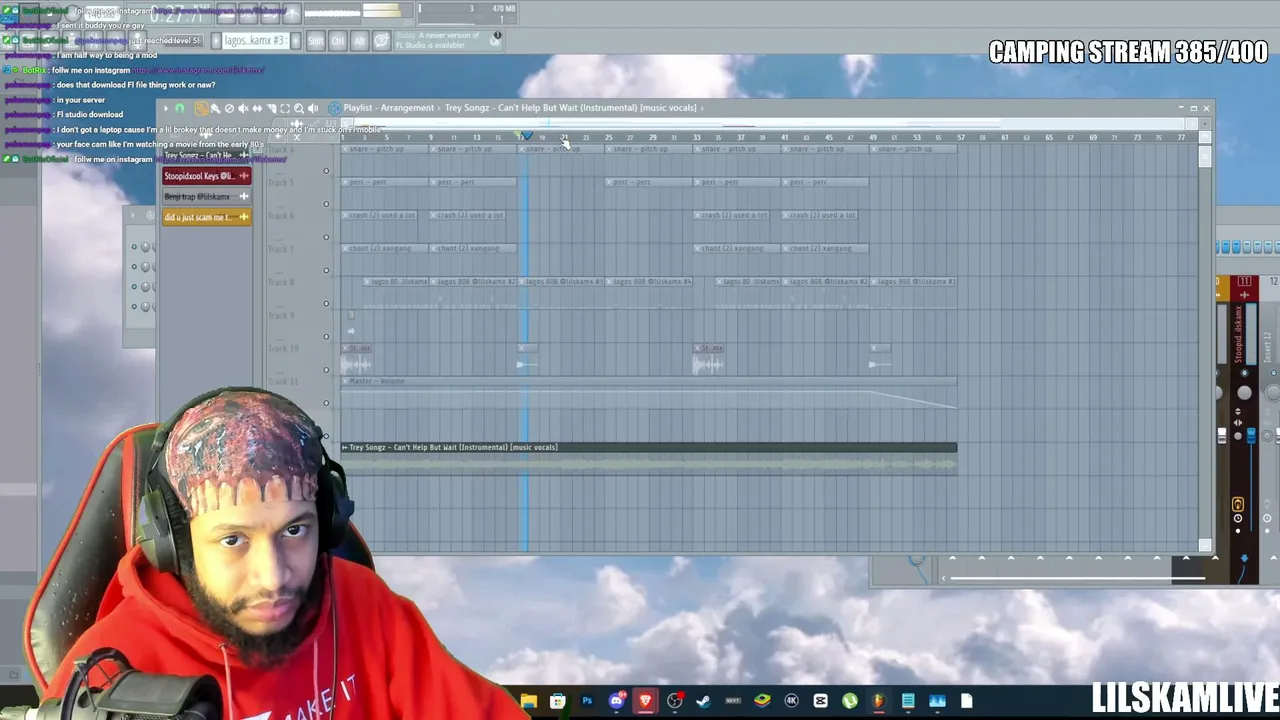The width and height of the screenshot is (1280, 720).
Task: Open File Explorer from the taskbar
Action: (x=529, y=701)
